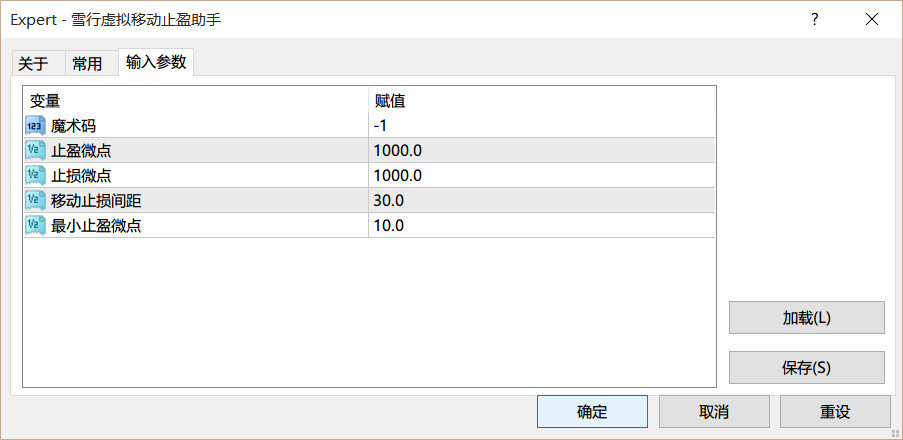Click the 确定 button

[x=592, y=411]
